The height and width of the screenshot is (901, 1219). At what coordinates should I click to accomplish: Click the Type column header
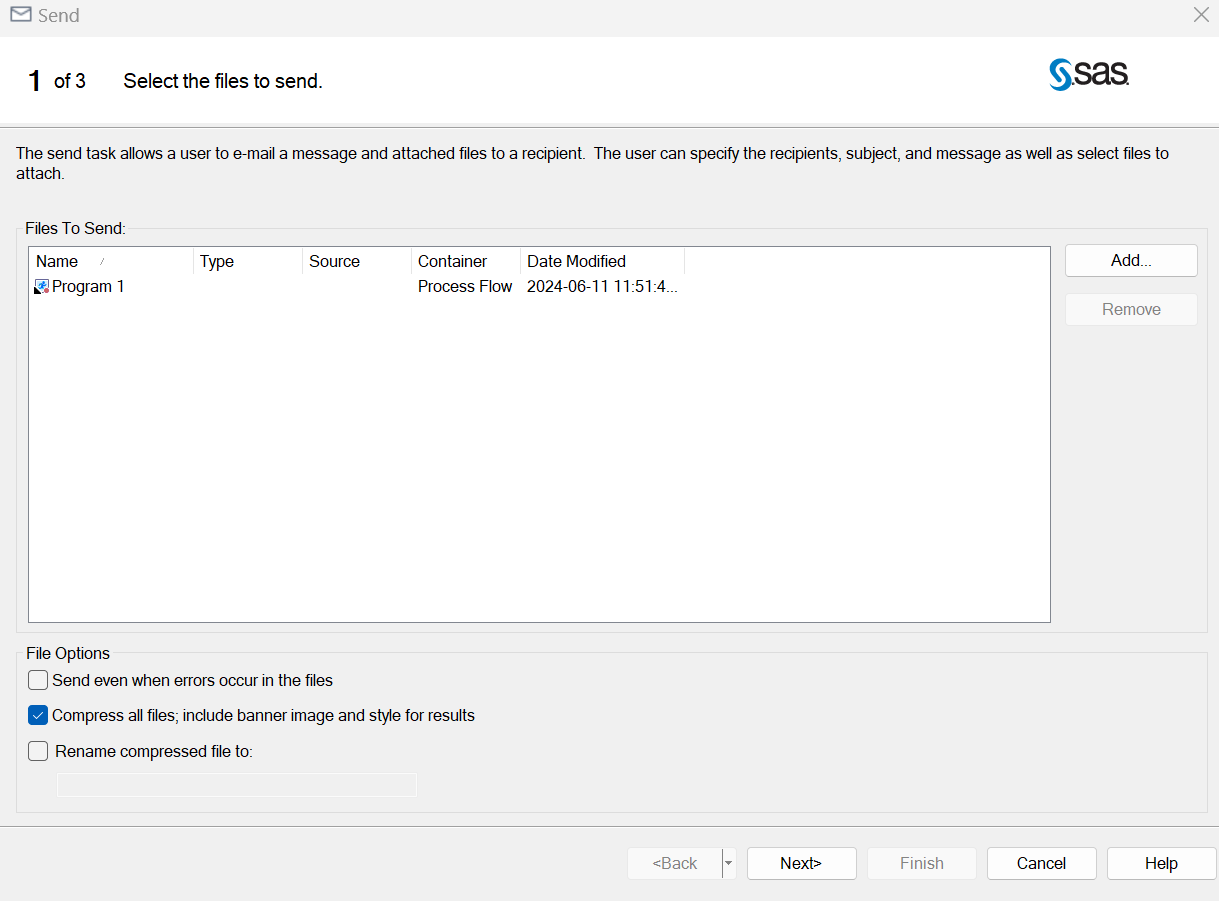(217, 262)
